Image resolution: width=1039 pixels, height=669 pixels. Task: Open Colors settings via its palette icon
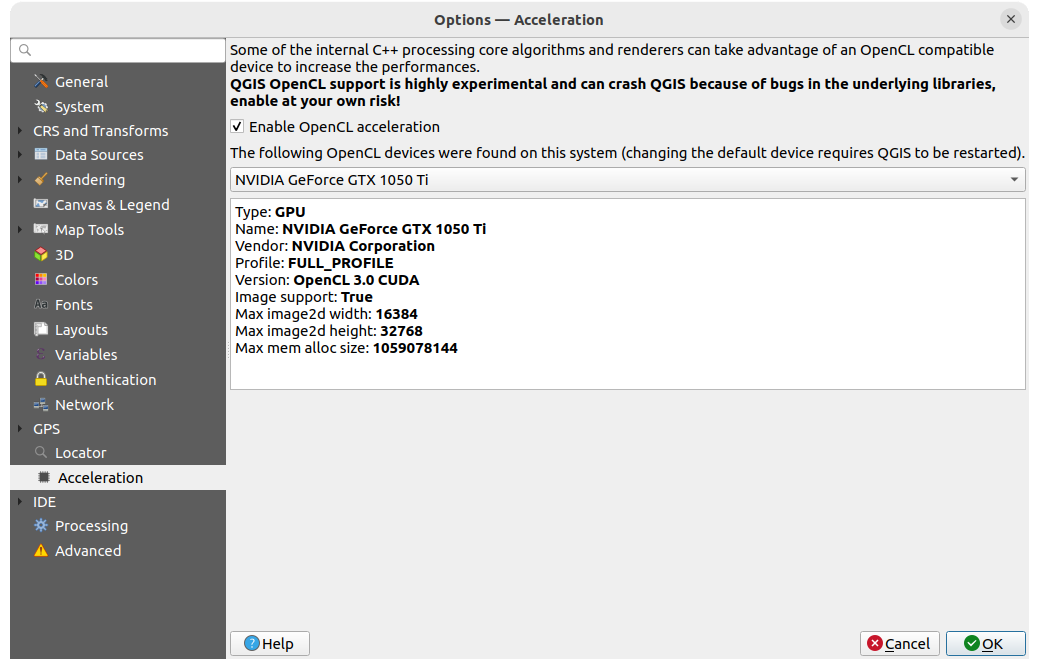click(x=42, y=279)
